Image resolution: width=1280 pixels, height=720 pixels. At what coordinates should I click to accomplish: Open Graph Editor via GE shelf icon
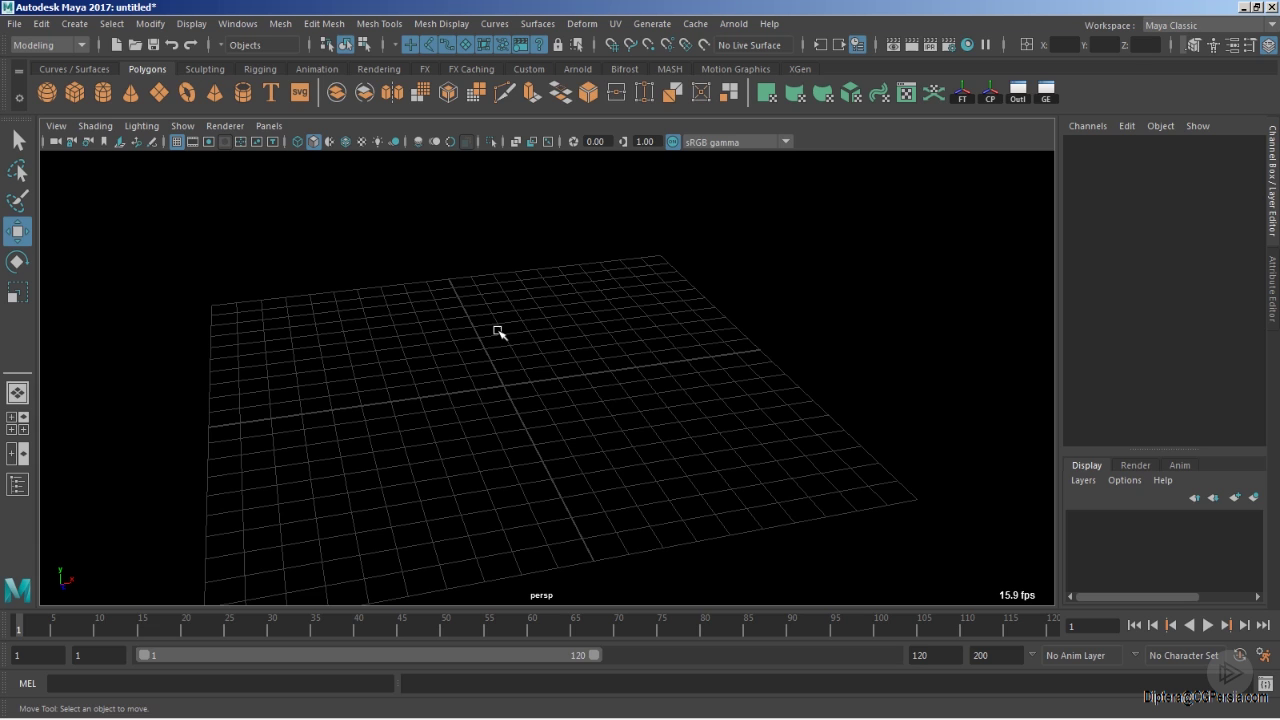point(1046,93)
